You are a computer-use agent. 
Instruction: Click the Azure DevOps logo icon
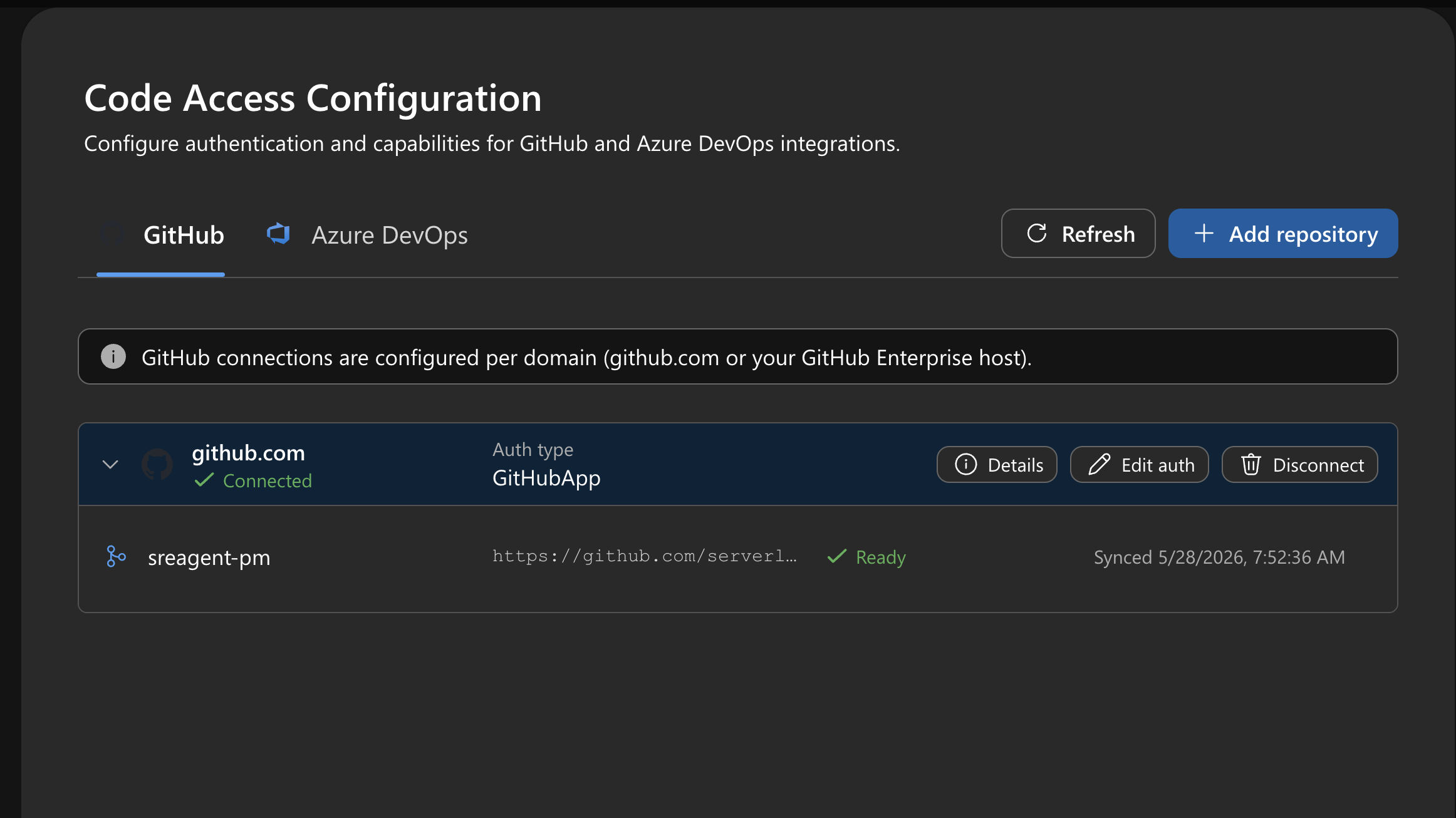(278, 234)
